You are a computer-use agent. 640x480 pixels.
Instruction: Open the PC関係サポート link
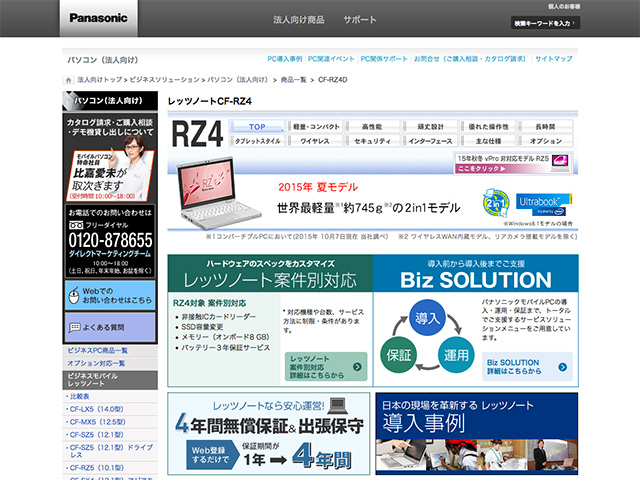(x=384, y=59)
